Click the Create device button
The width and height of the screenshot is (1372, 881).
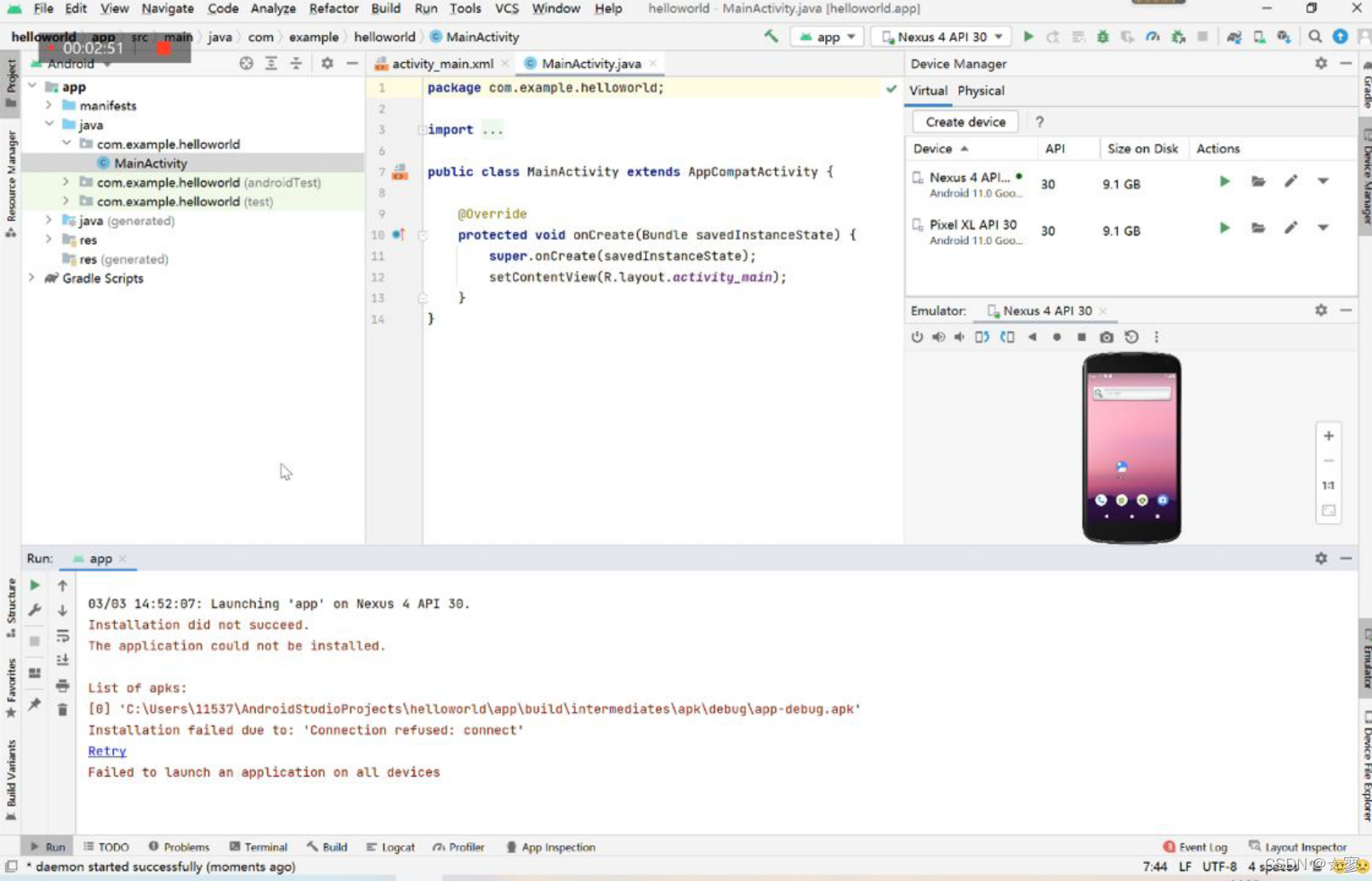pyautogui.click(x=965, y=122)
